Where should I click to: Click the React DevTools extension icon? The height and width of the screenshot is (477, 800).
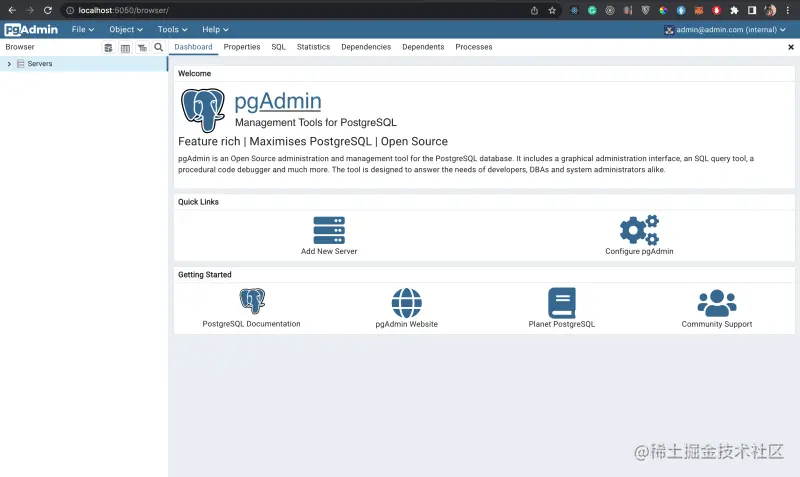coord(574,10)
